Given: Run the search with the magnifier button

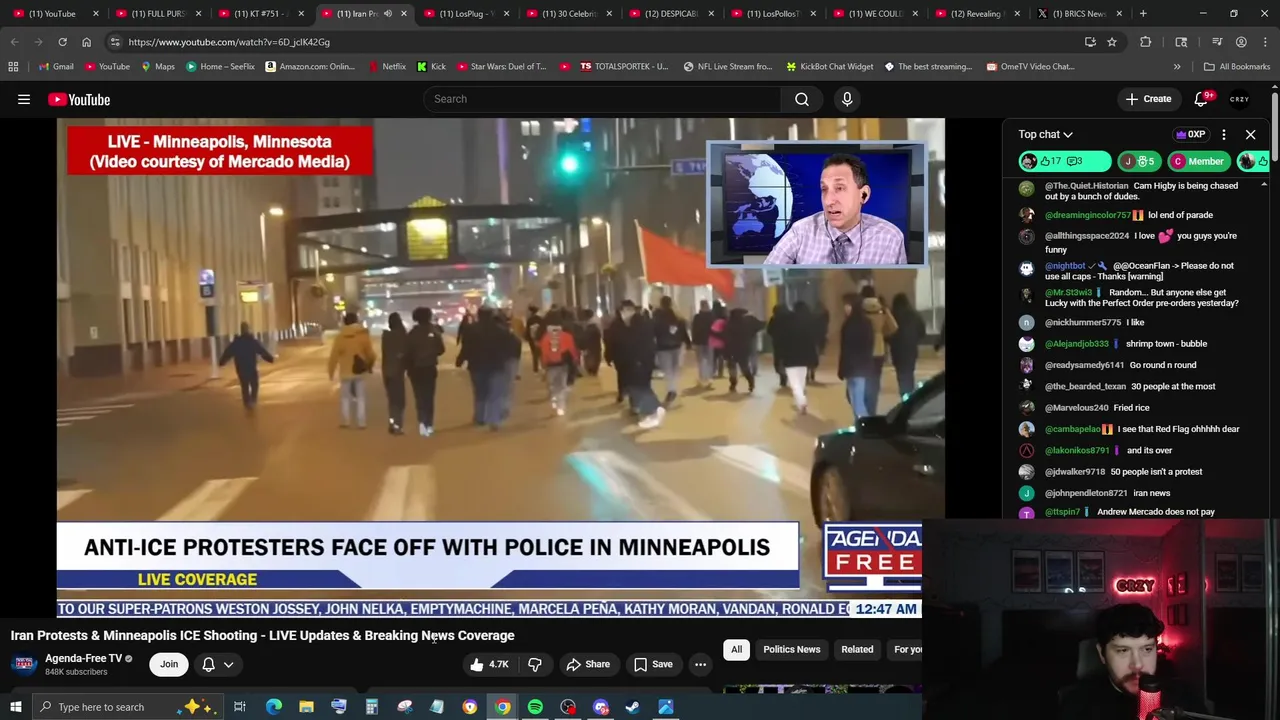Looking at the screenshot, I should click(801, 99).
